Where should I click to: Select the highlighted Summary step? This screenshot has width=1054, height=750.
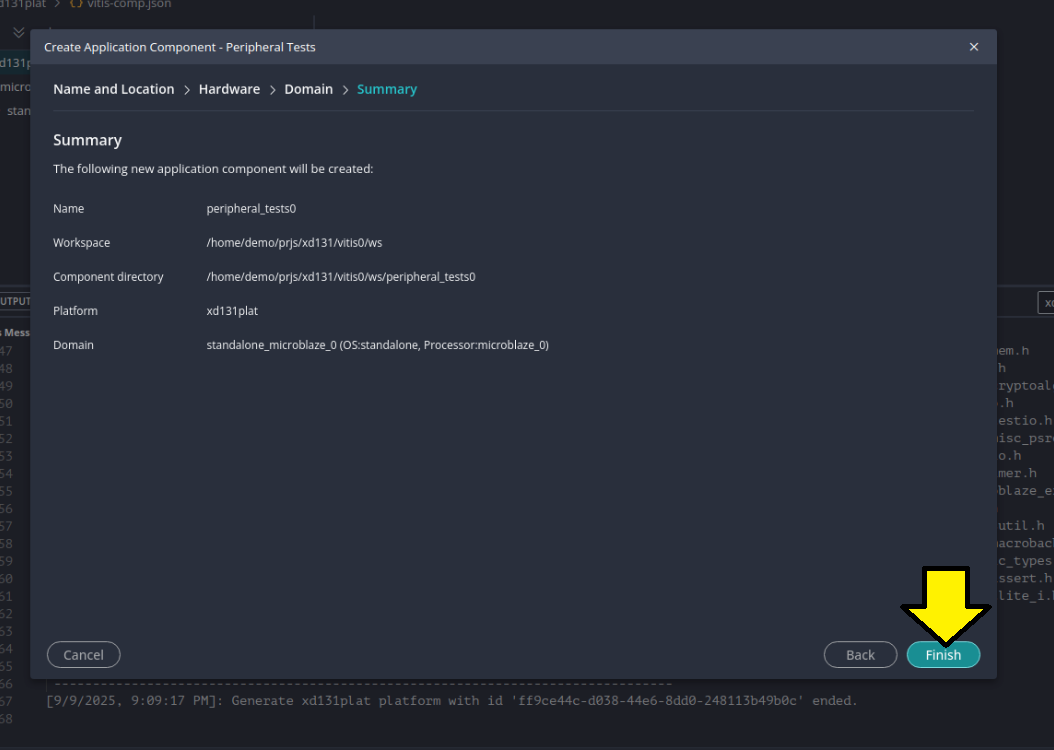pyautogui.click(x=386, y=89)
